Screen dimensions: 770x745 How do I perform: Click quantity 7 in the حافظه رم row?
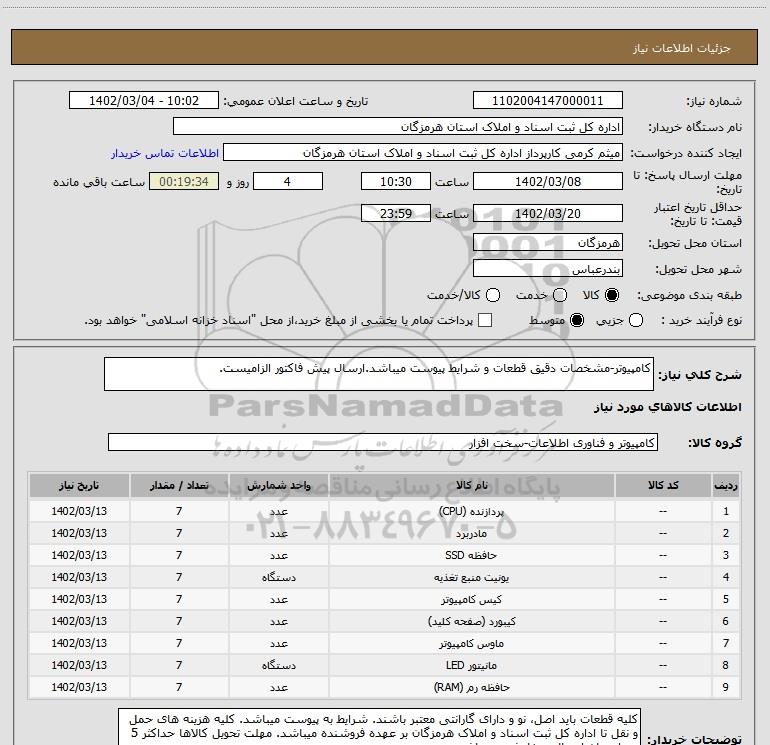pyautogui.click(x=179, y=688)
